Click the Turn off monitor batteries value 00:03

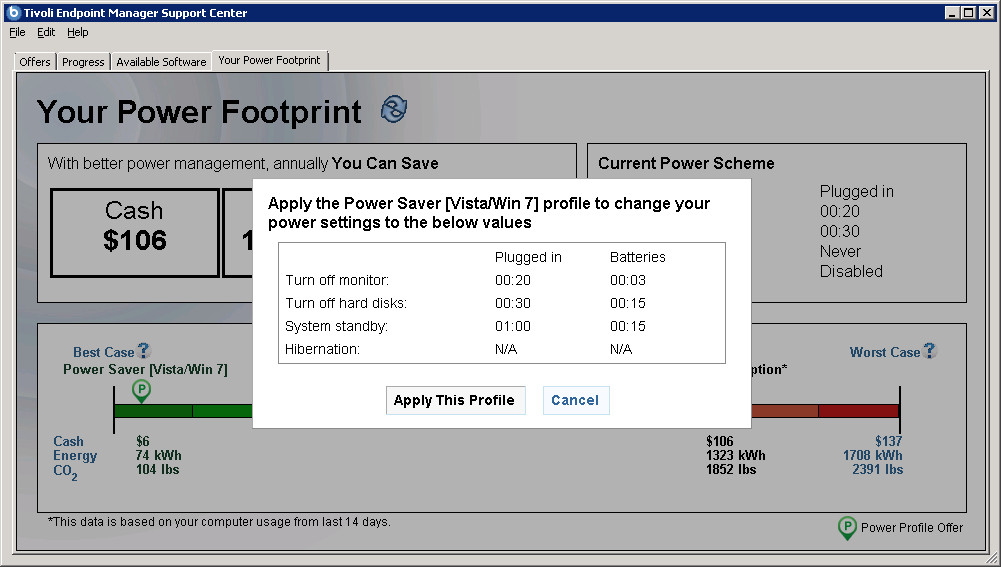point(628,280)
